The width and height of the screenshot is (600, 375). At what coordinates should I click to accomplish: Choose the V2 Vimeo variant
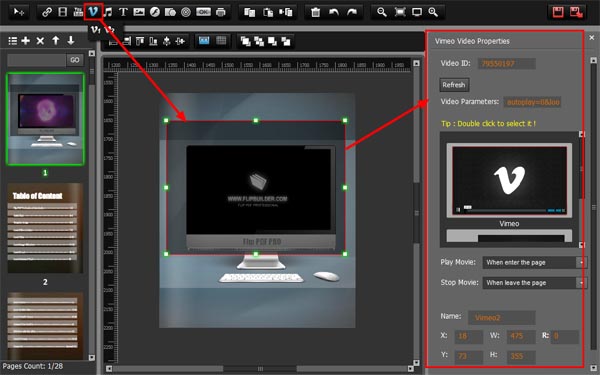click(x=109, y=30)
